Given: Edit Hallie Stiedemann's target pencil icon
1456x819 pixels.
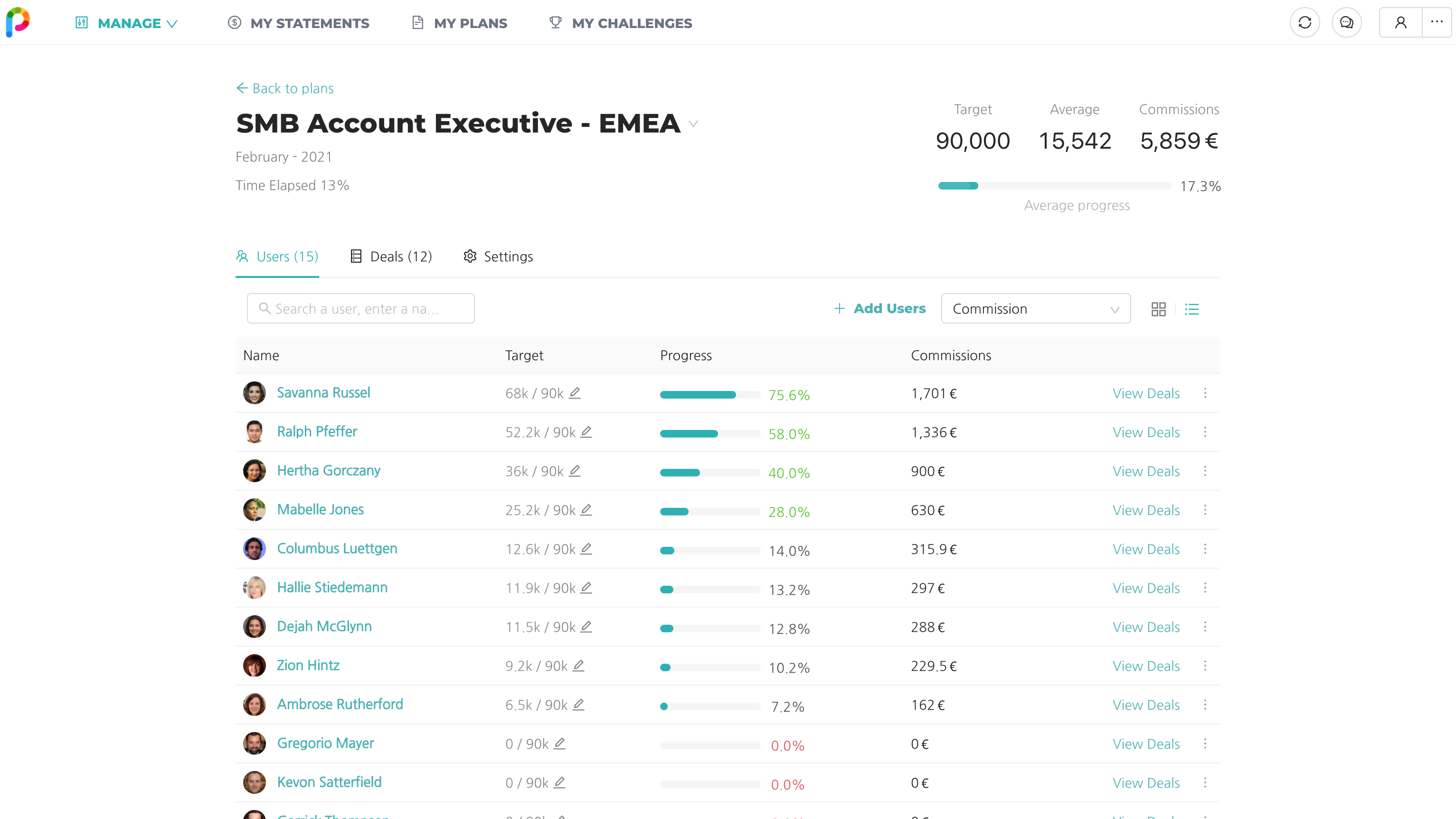Looking at the screenshot, I should [x=586, y=588].
